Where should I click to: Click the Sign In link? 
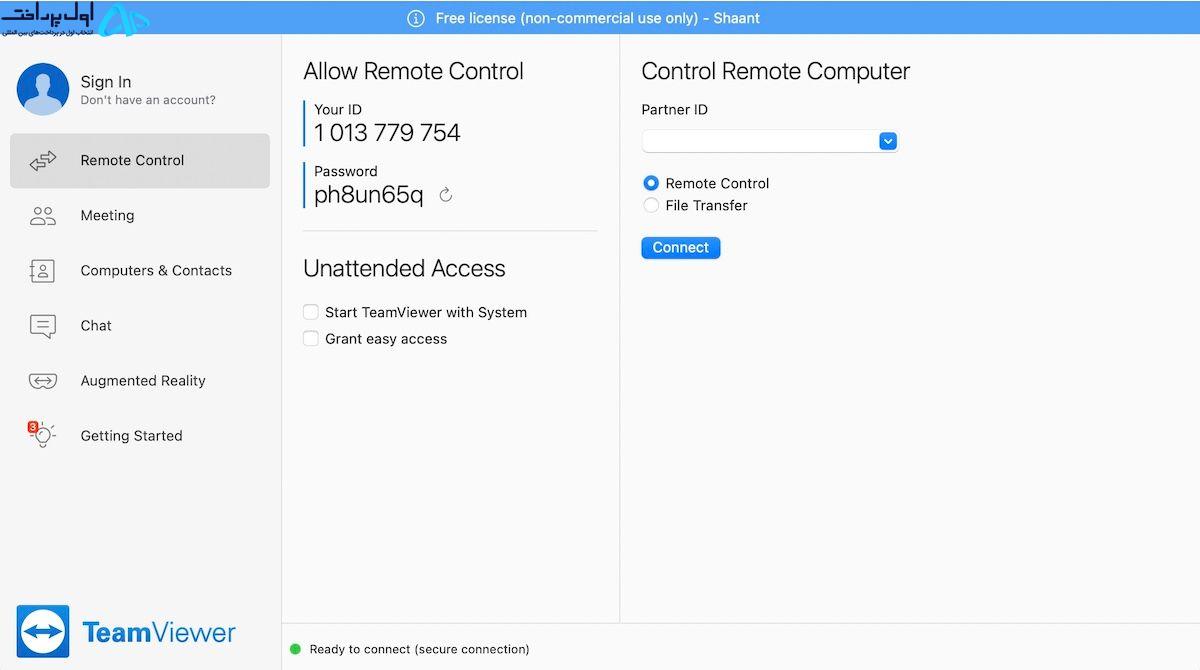pos(106,82)
